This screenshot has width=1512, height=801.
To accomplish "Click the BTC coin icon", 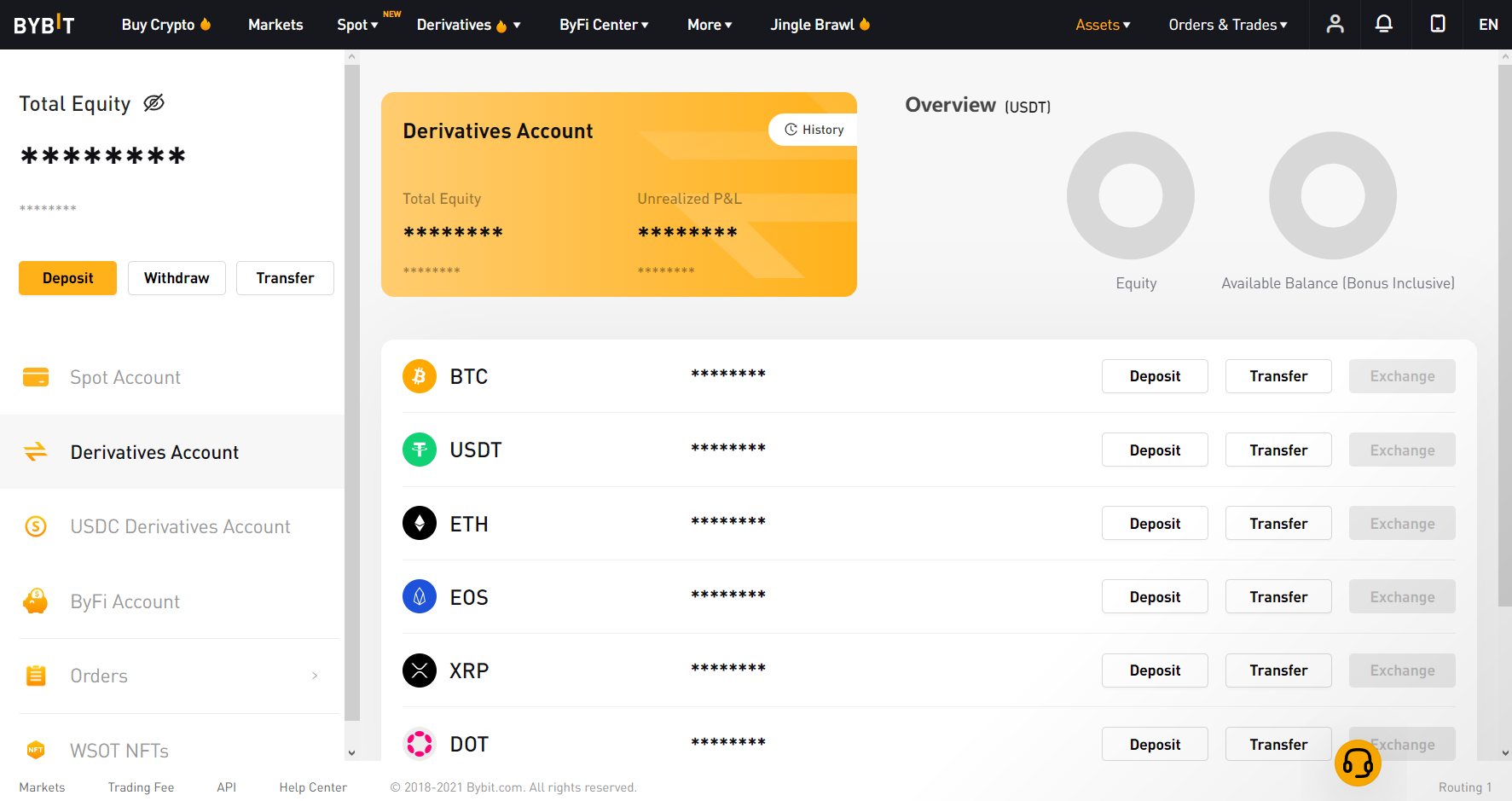I will 420,376.
